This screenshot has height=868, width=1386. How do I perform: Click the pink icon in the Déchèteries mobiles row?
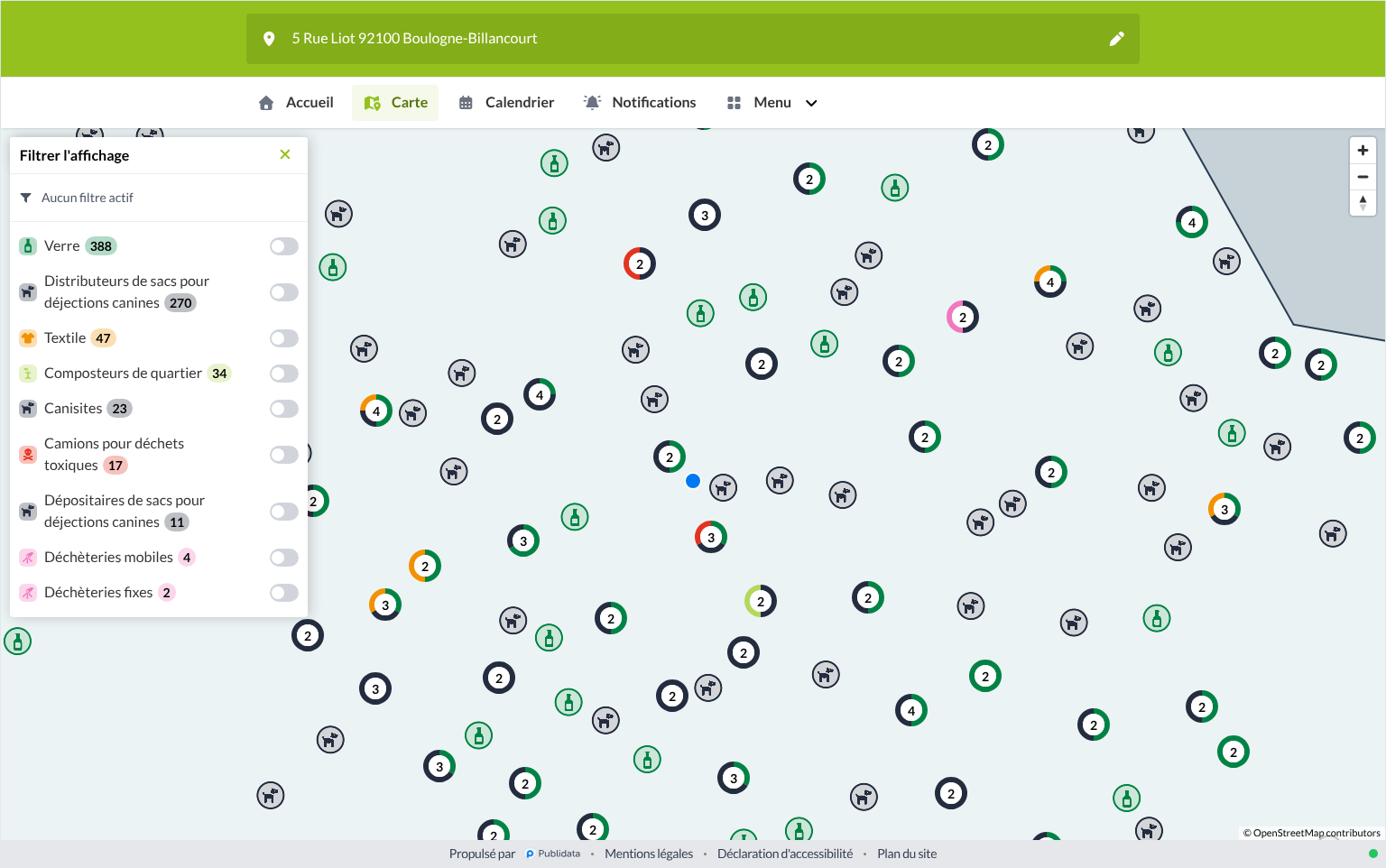28,558
